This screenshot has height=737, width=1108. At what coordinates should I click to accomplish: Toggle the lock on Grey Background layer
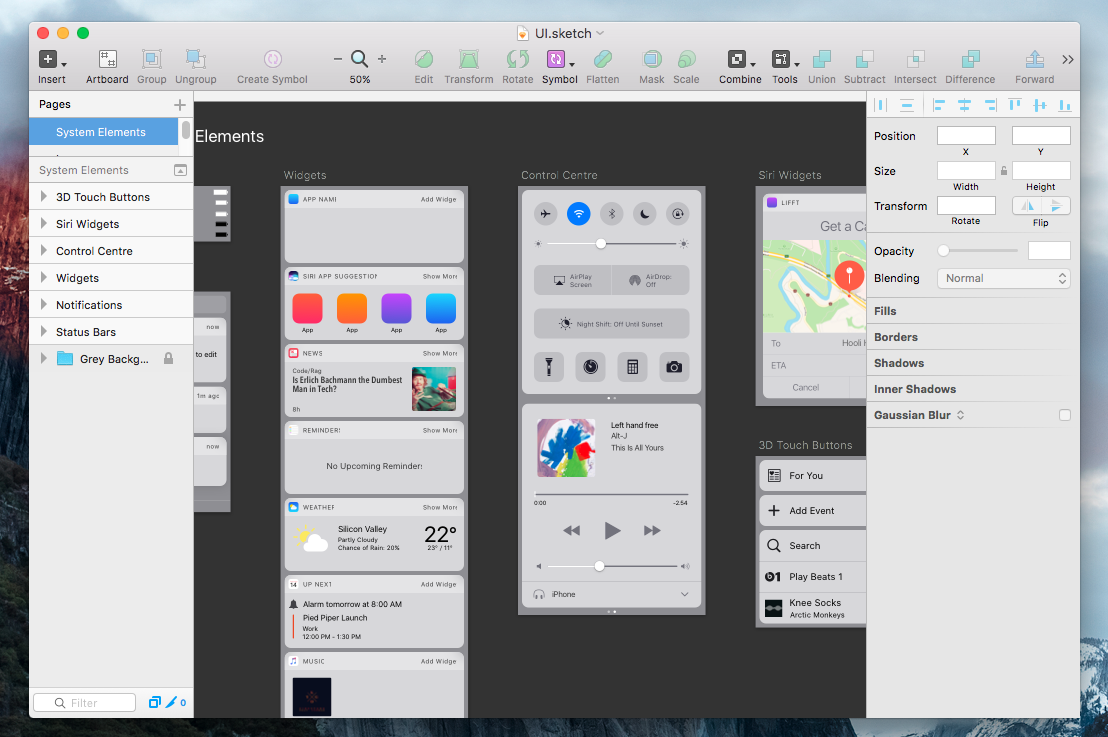click(168, 359)
